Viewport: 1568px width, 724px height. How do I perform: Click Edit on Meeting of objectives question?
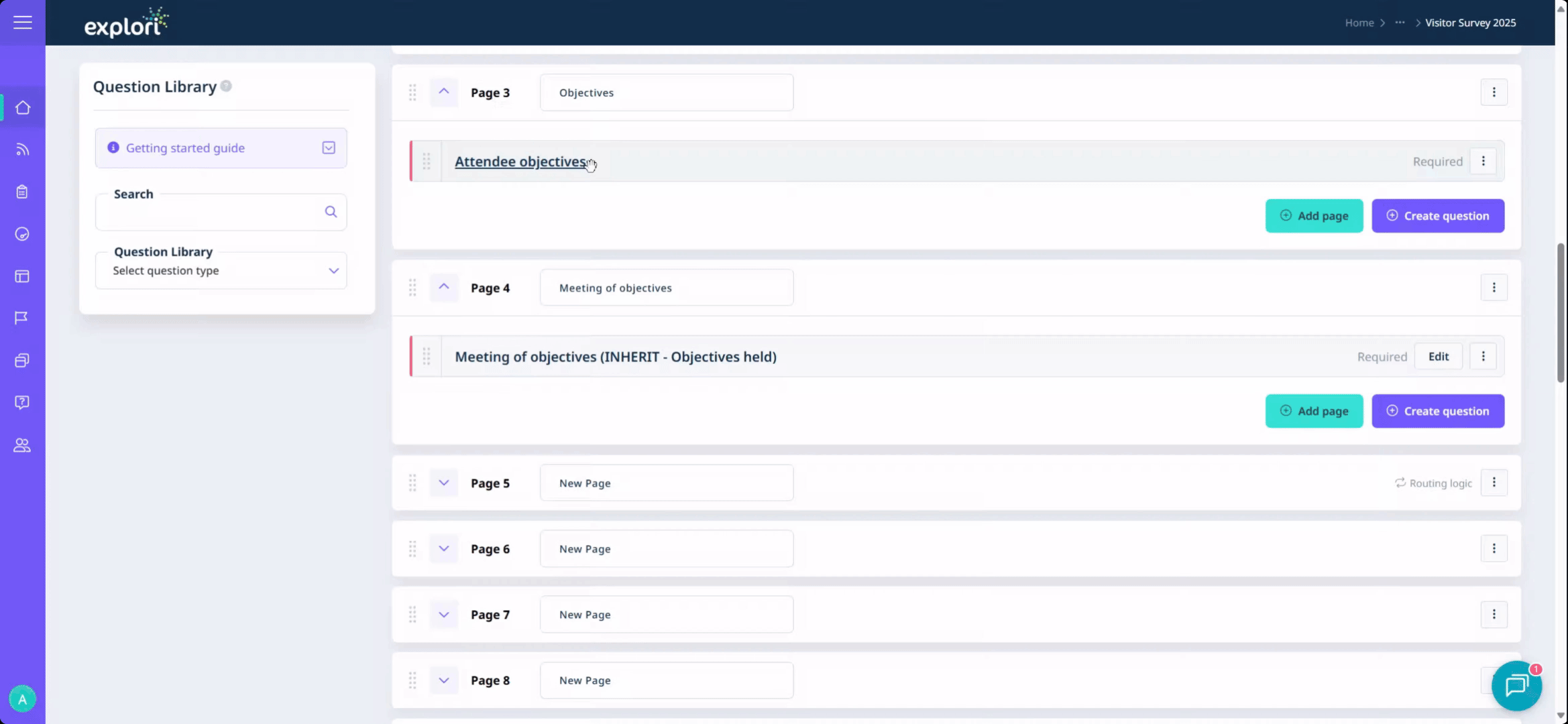tap(1438, 357)
